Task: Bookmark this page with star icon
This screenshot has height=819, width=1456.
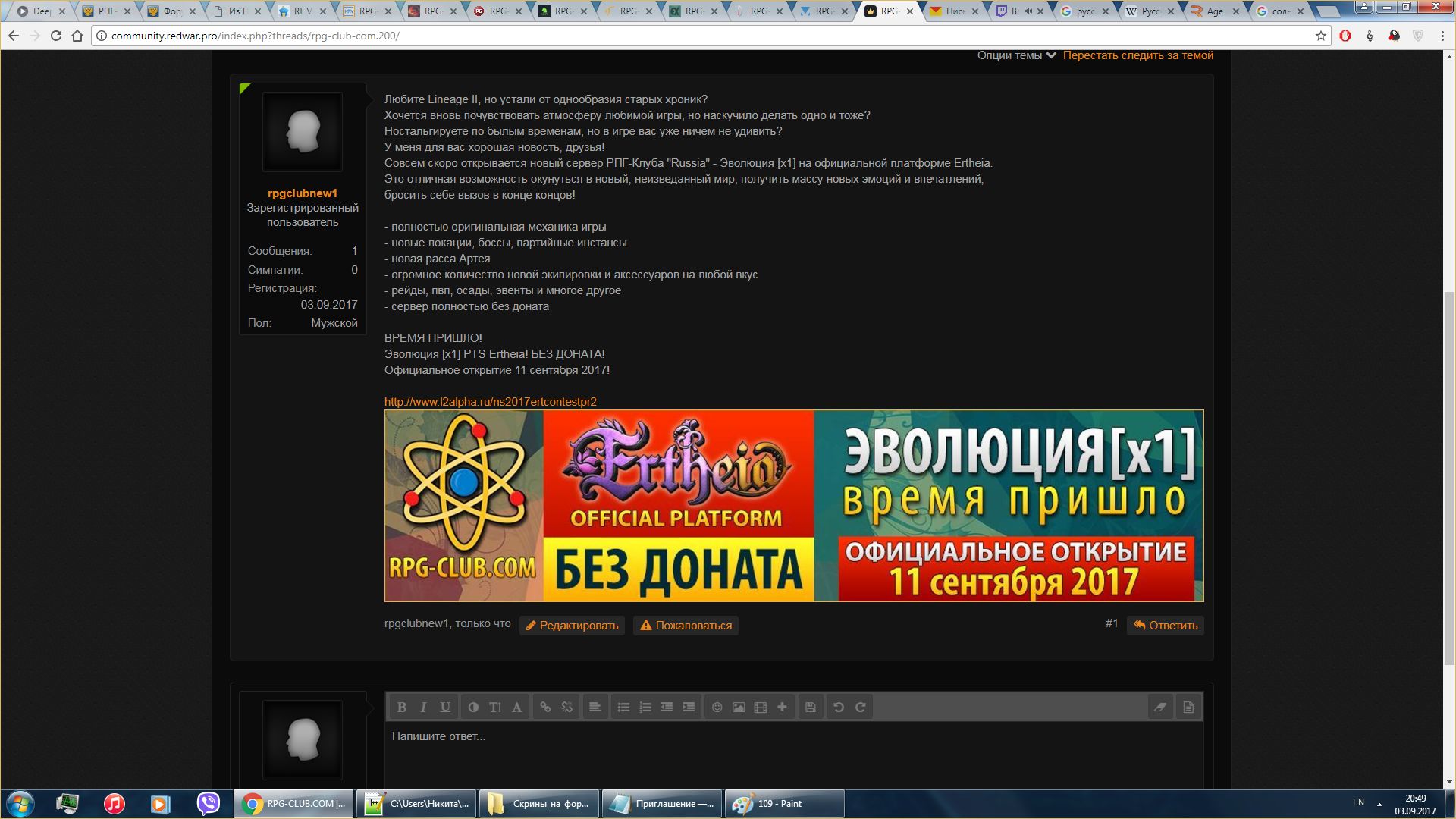Action: point(1321,36)
